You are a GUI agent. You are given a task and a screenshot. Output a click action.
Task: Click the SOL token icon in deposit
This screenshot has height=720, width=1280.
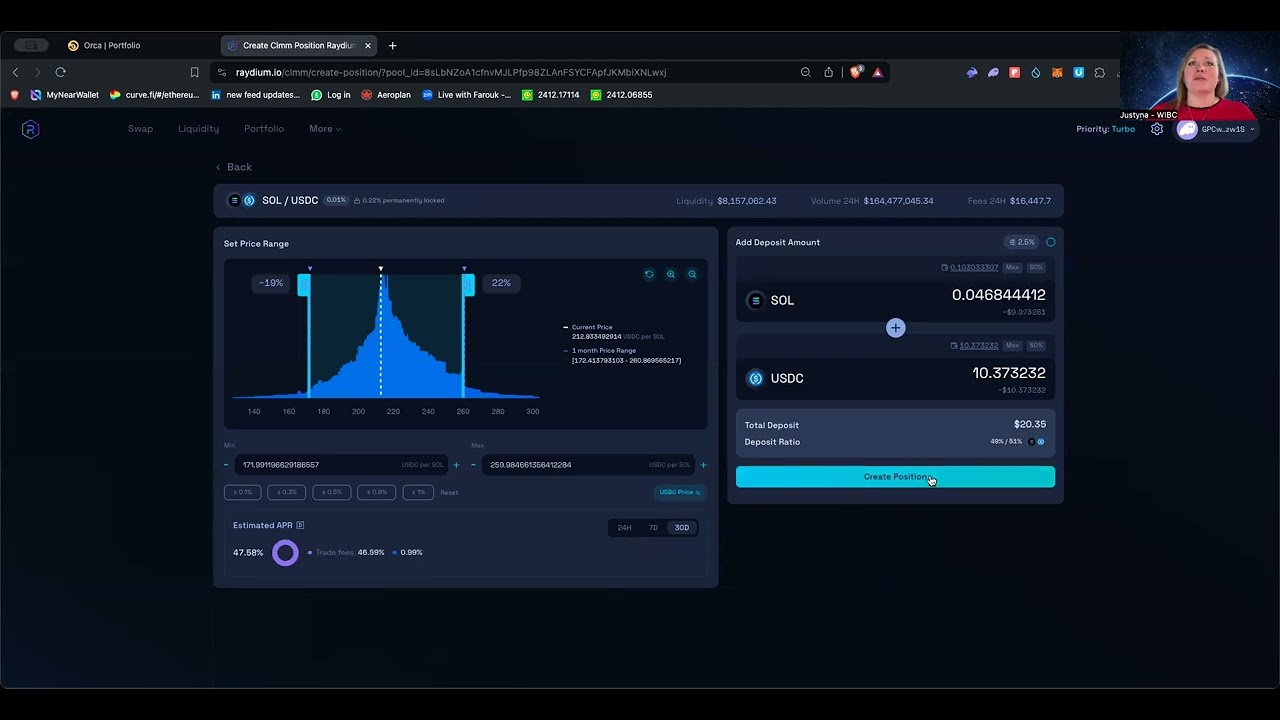tap(756, 300)
